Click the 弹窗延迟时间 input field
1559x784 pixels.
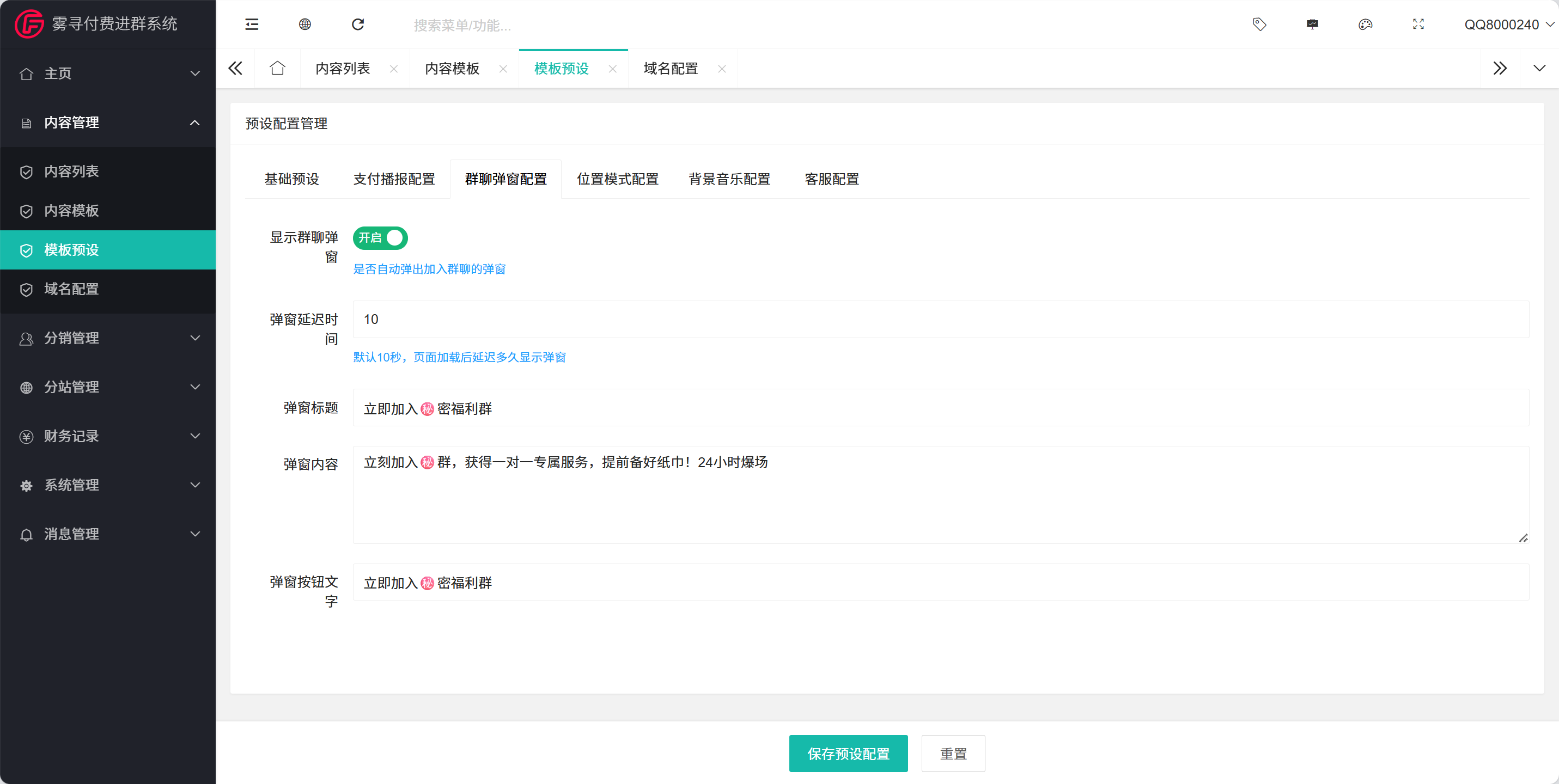click(941, 320)
